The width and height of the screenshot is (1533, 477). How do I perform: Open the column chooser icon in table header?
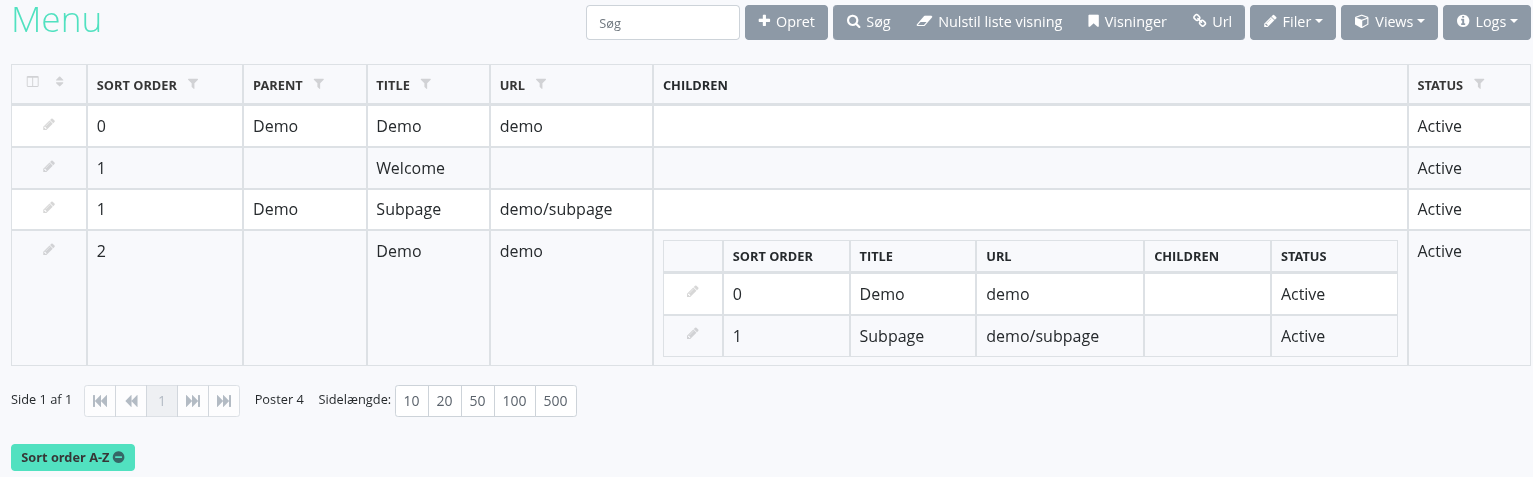[33, 82]
